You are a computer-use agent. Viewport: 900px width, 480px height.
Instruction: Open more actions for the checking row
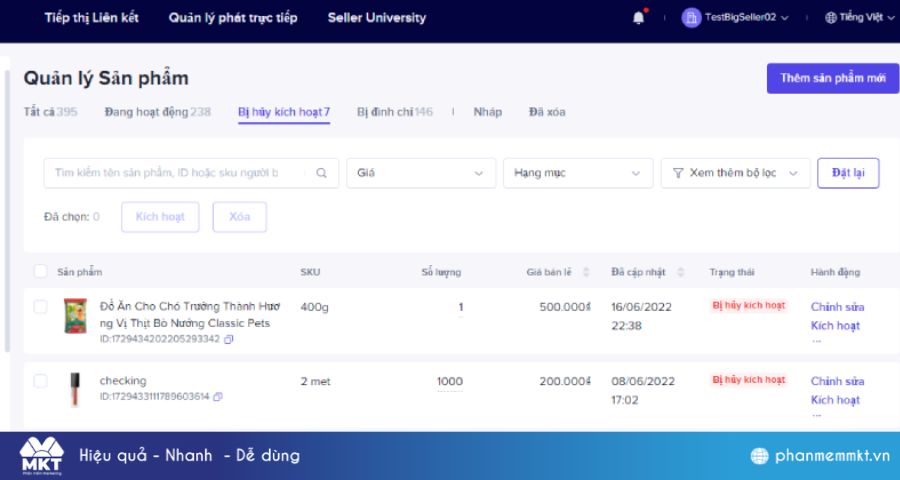click(817, 415)
